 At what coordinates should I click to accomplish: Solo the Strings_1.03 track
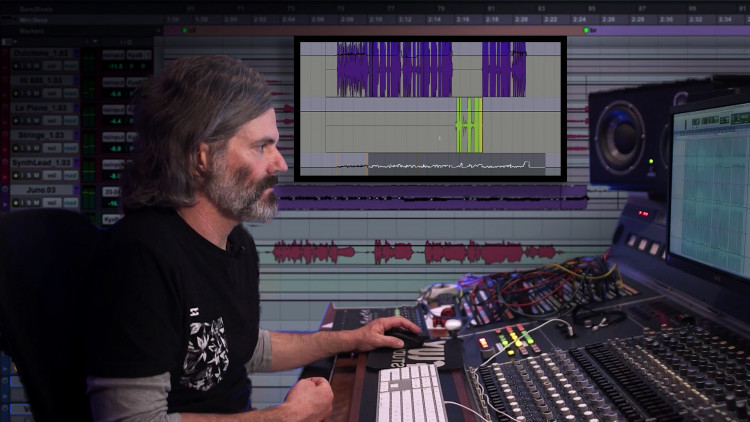(29, 148)
